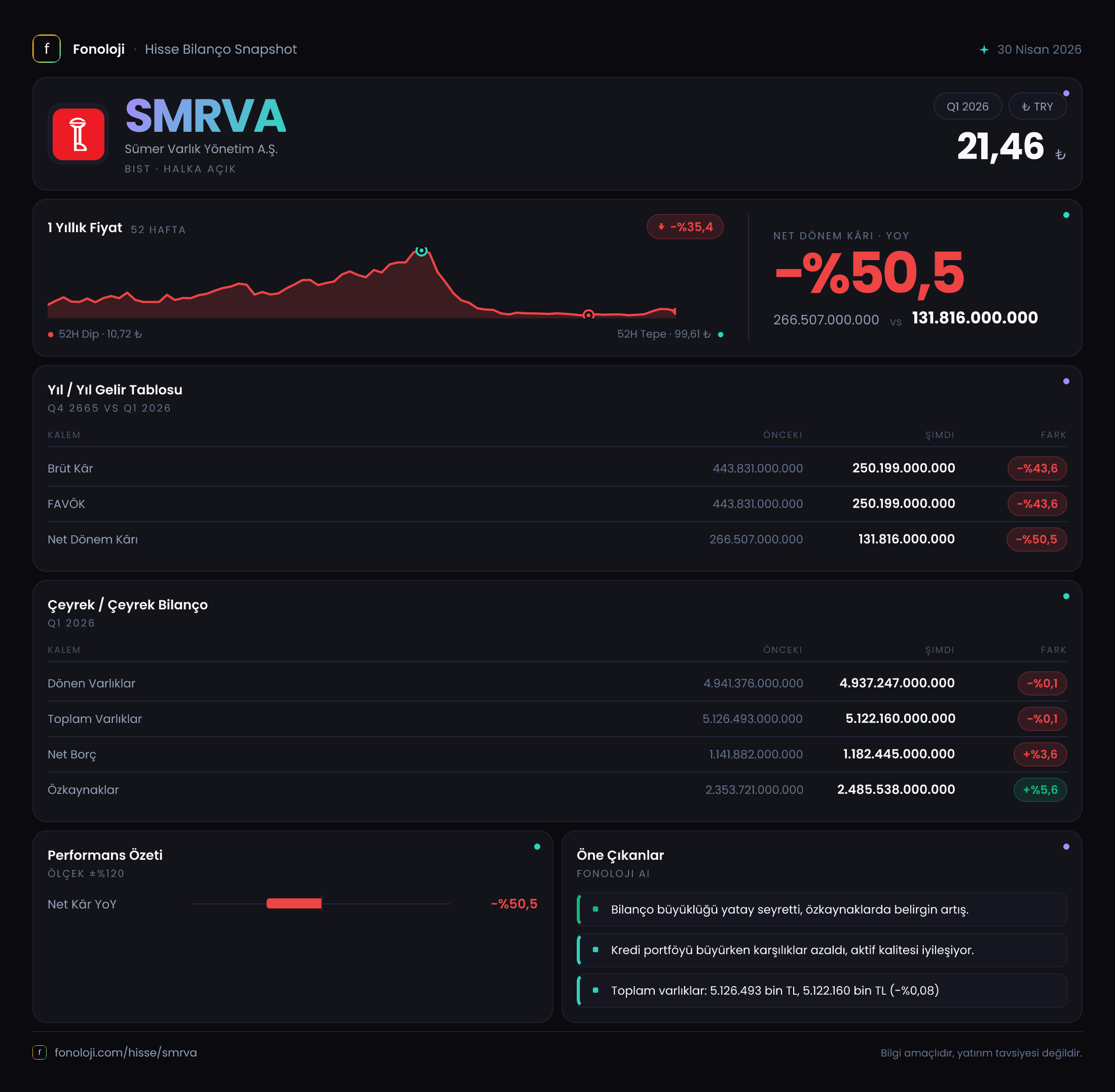Click previous value 1.141.882.000.000

(756, 755)
